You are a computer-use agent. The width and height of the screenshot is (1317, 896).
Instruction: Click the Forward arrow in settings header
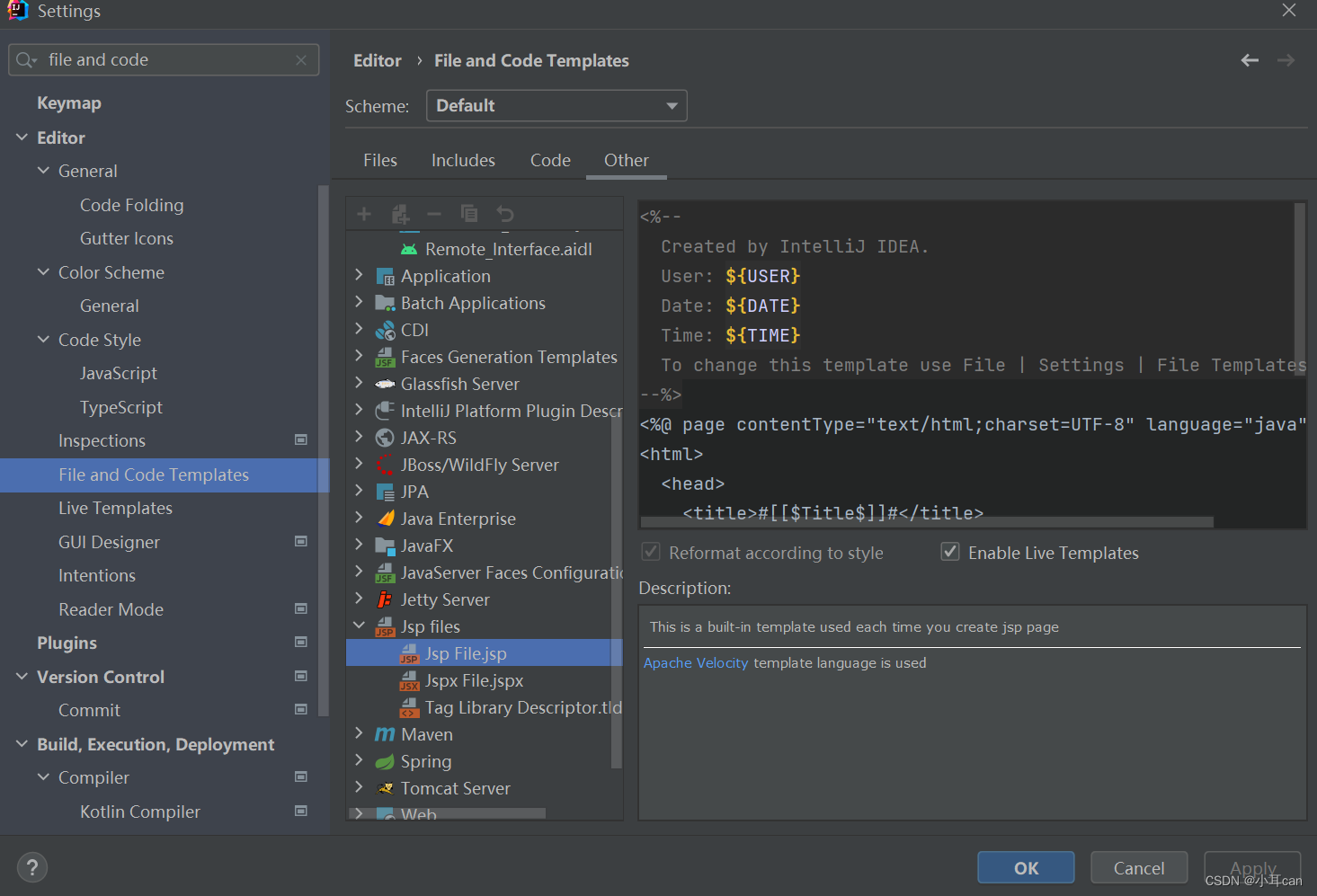(x=1286, y=60)
